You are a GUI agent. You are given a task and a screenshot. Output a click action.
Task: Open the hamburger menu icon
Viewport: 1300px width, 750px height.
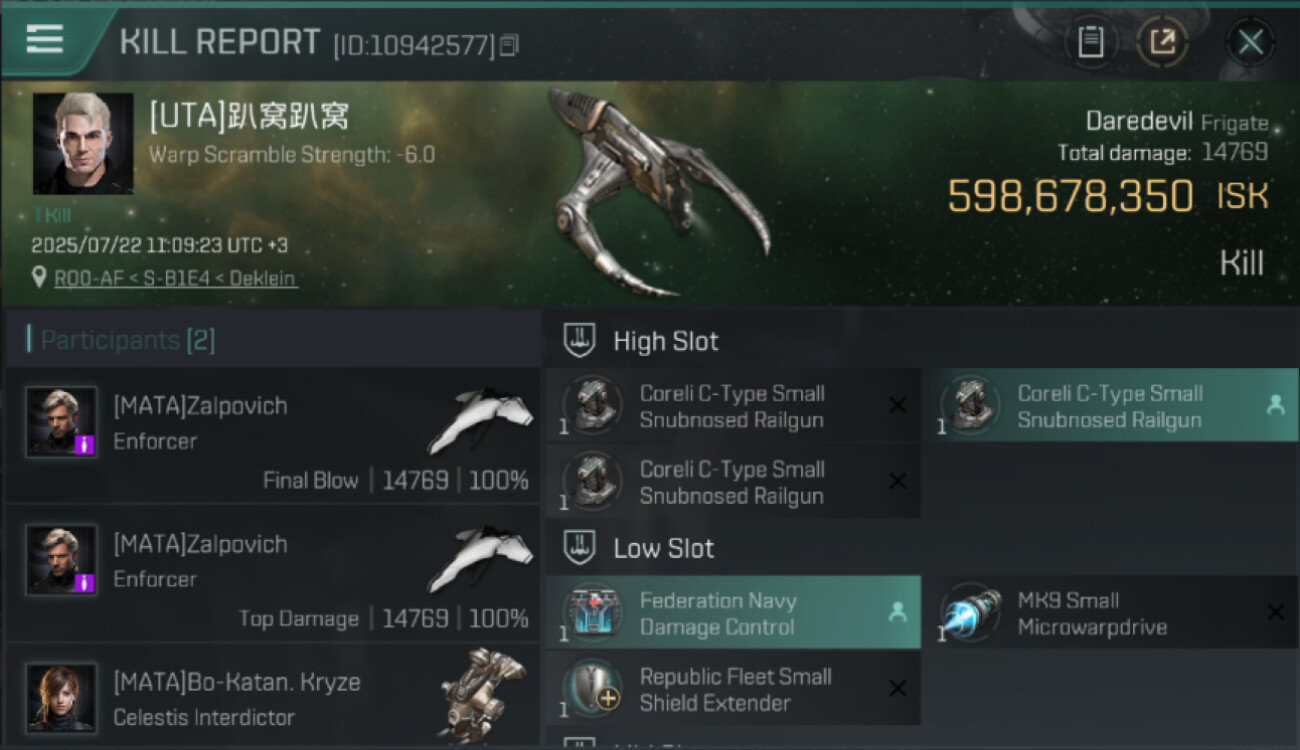point(45,40)
